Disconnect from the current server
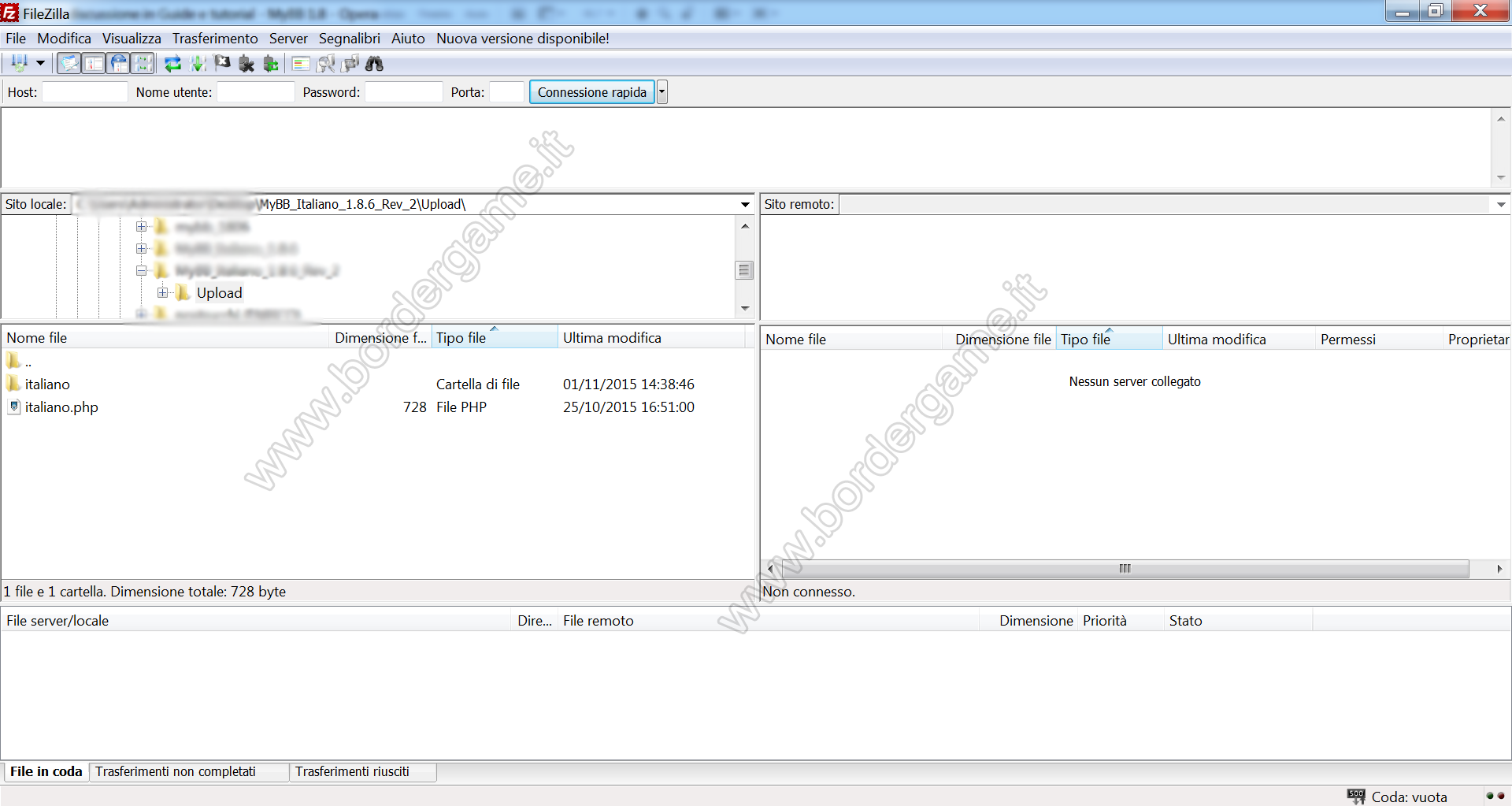The image size is (1512, 806). pyautogui.click(x=246, y=64)
